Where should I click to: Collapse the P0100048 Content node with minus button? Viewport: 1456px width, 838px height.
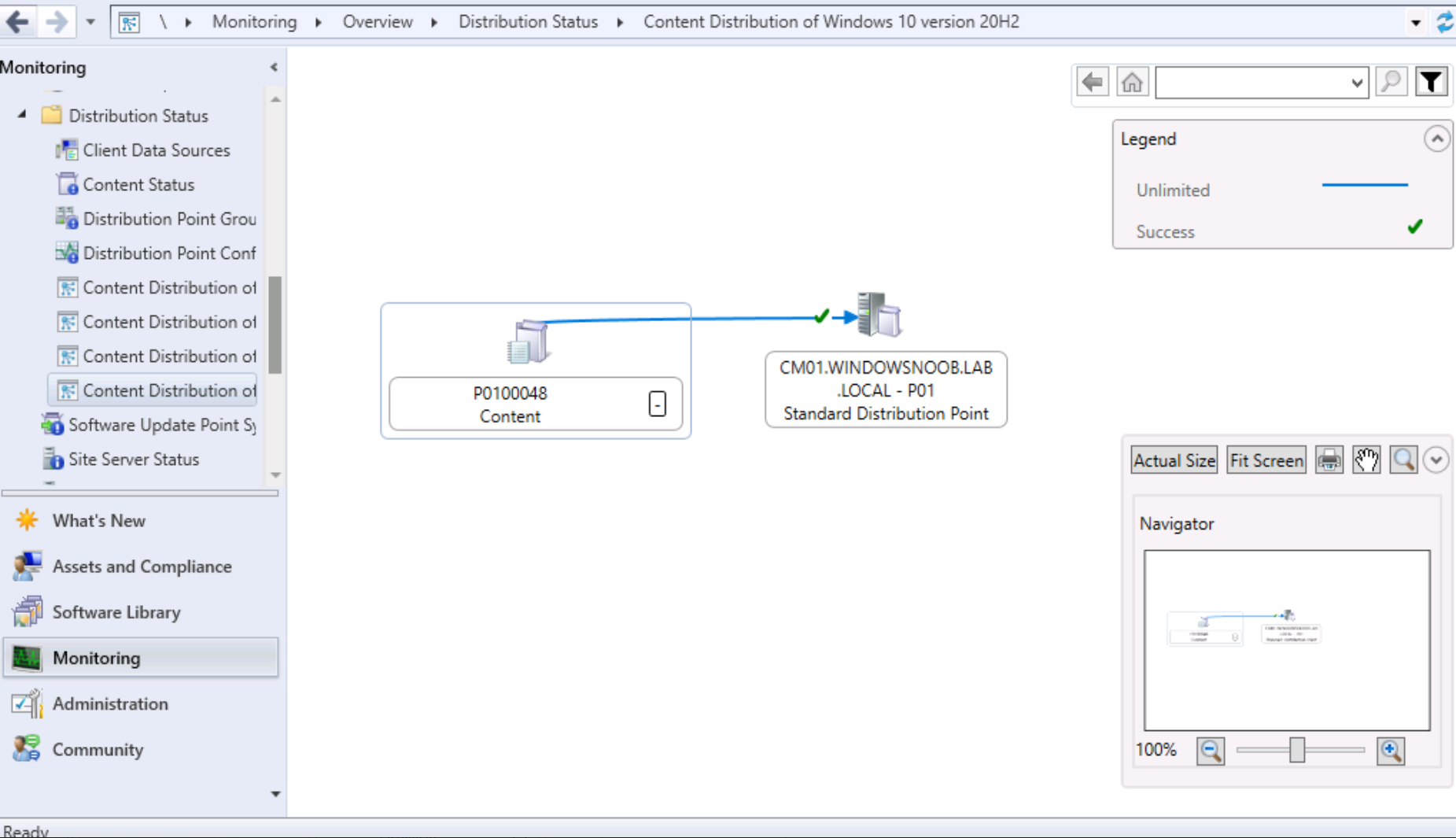pyautogui.click(x=658, y=404)
